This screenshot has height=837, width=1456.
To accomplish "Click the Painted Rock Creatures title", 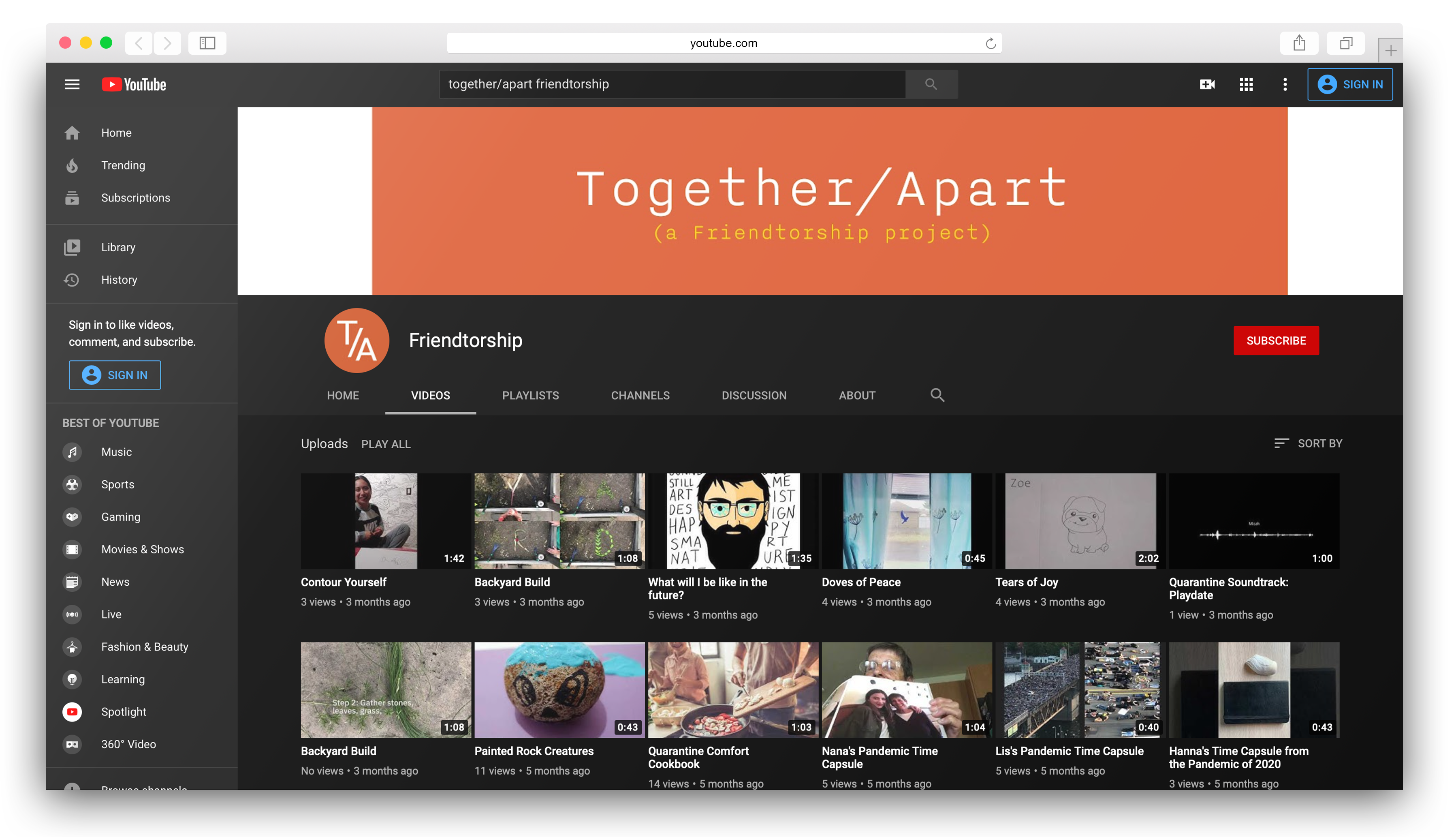I will point(534,751).
